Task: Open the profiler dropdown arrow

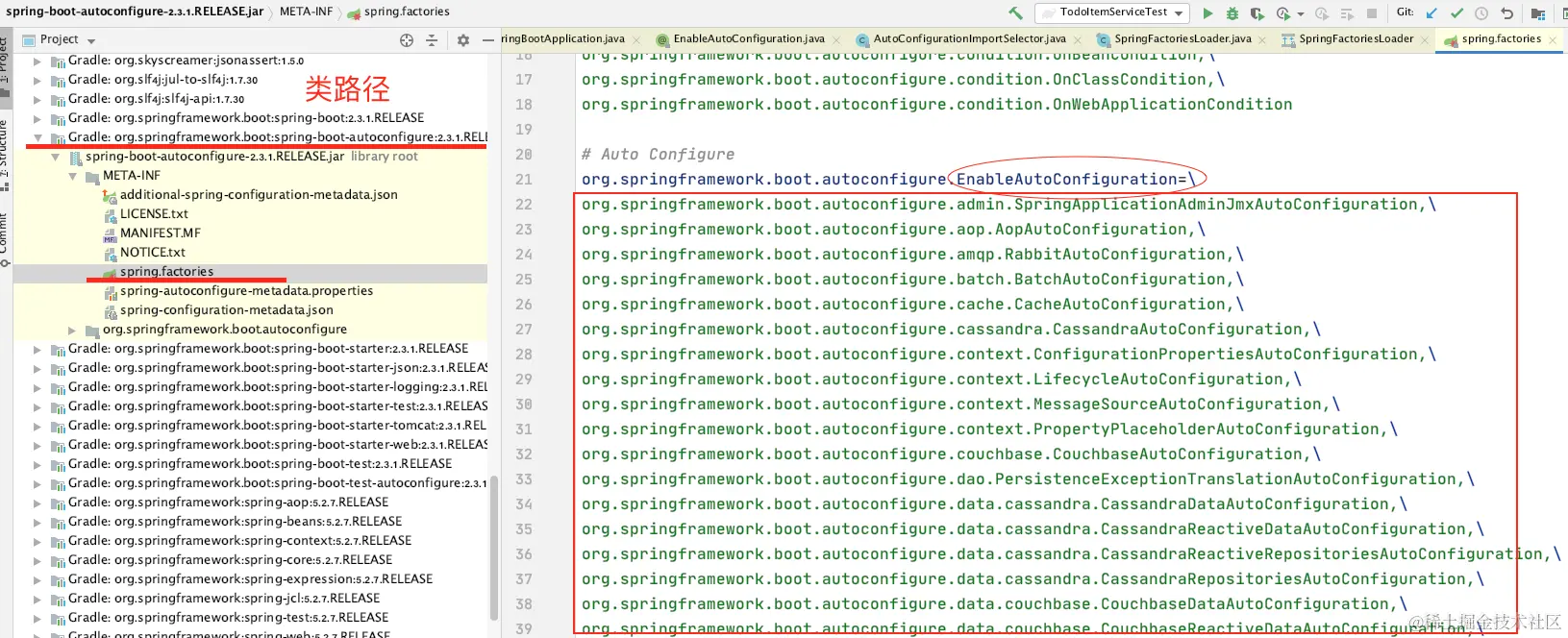Action: 1301,14
